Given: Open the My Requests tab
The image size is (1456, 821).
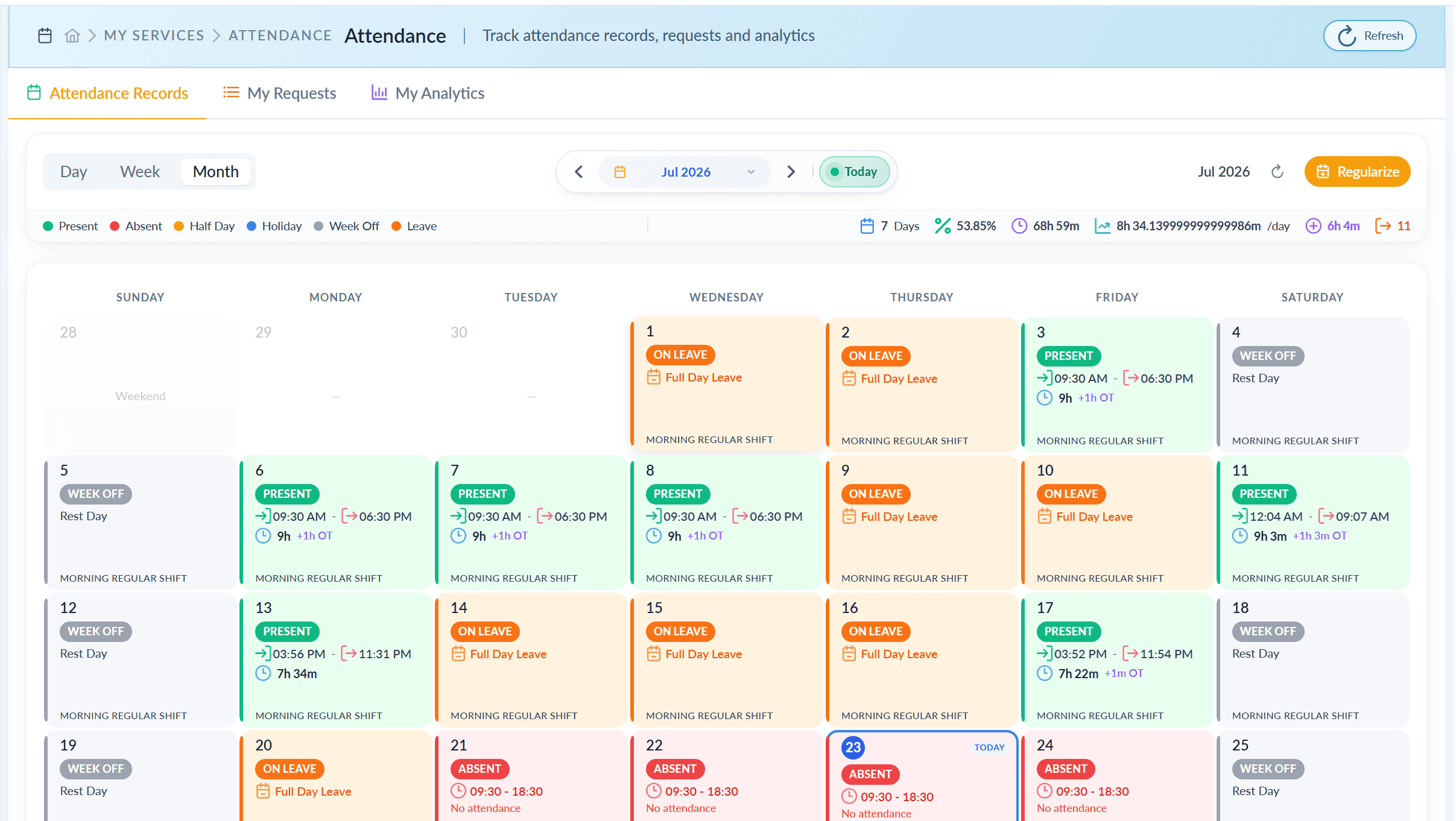Looking at the screenshot, I should coord(280,93).
